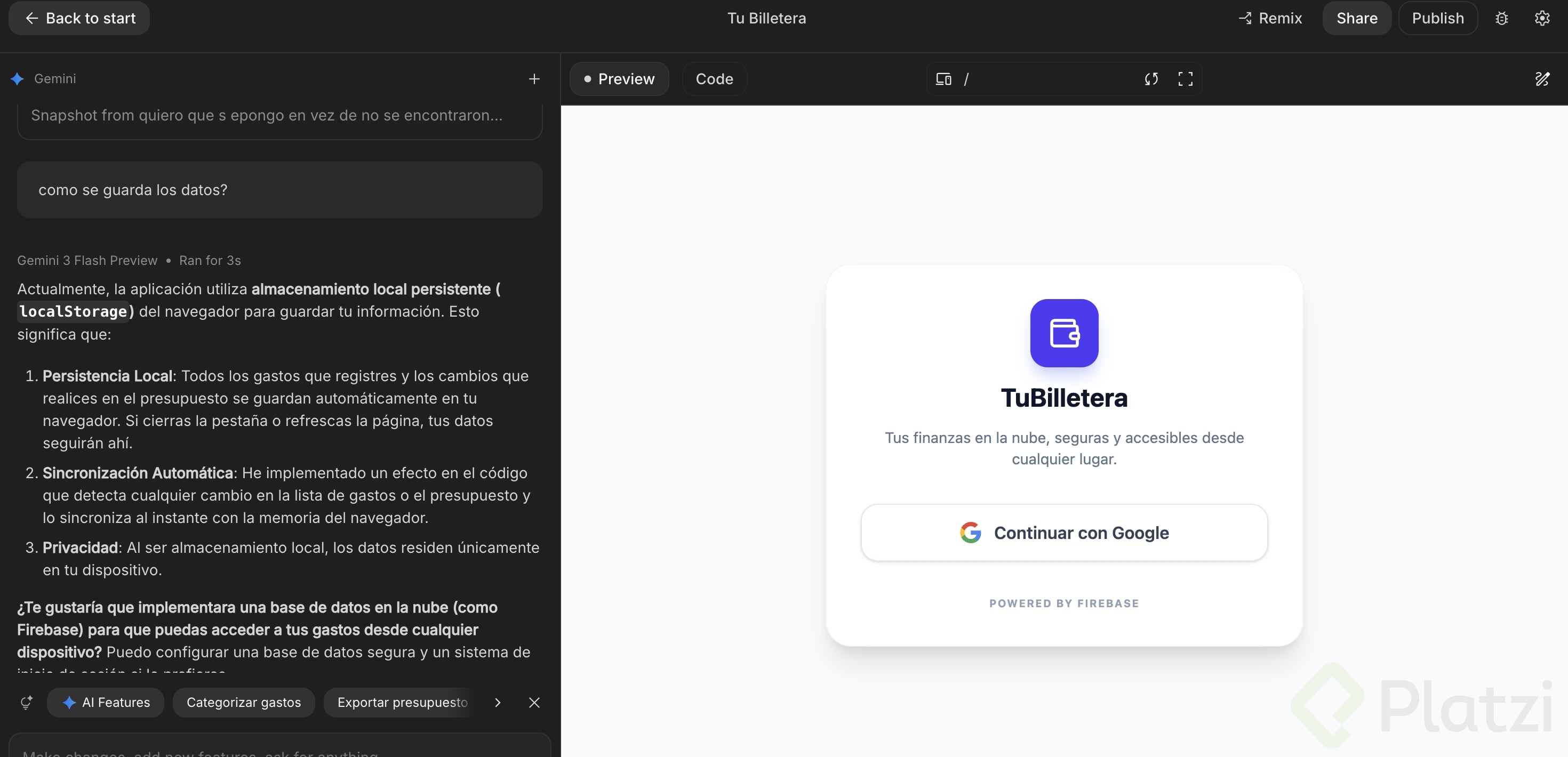This screenshot has height=757, width=1568.
Task: Click the prompt input field
Action: point(279,746)
